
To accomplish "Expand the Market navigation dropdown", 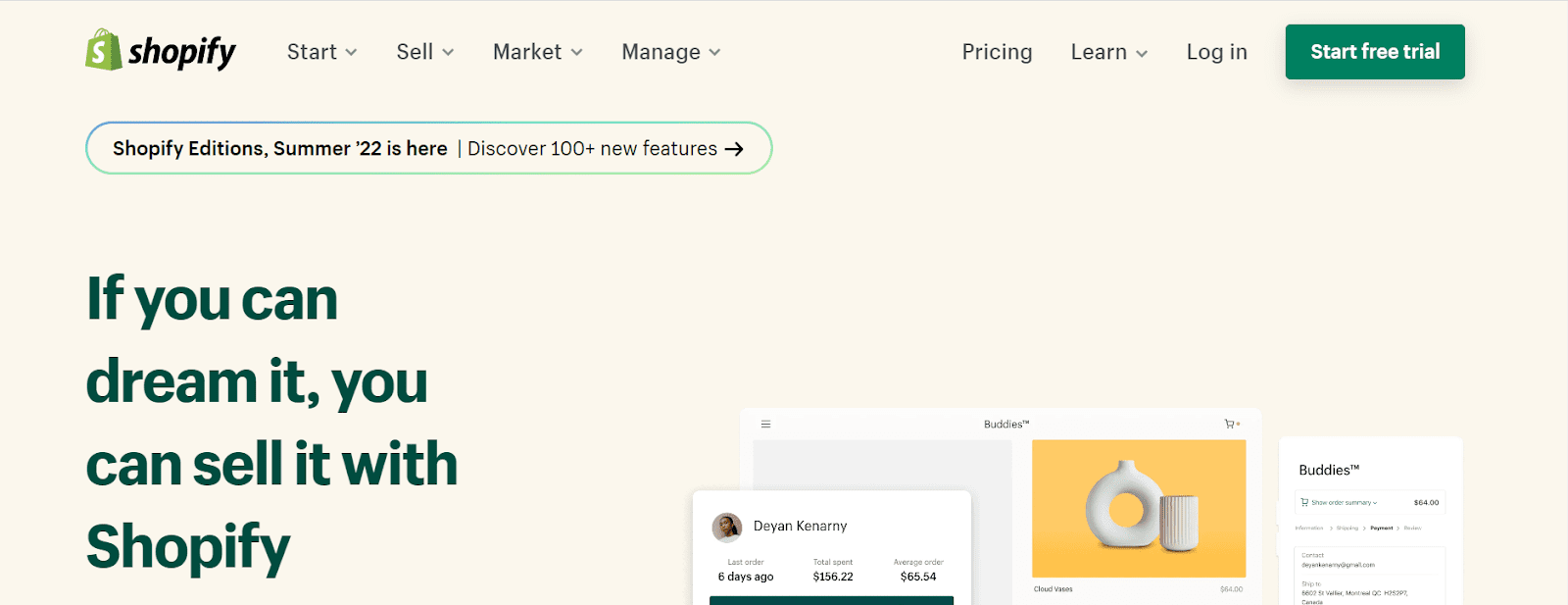I will (537, 52).
